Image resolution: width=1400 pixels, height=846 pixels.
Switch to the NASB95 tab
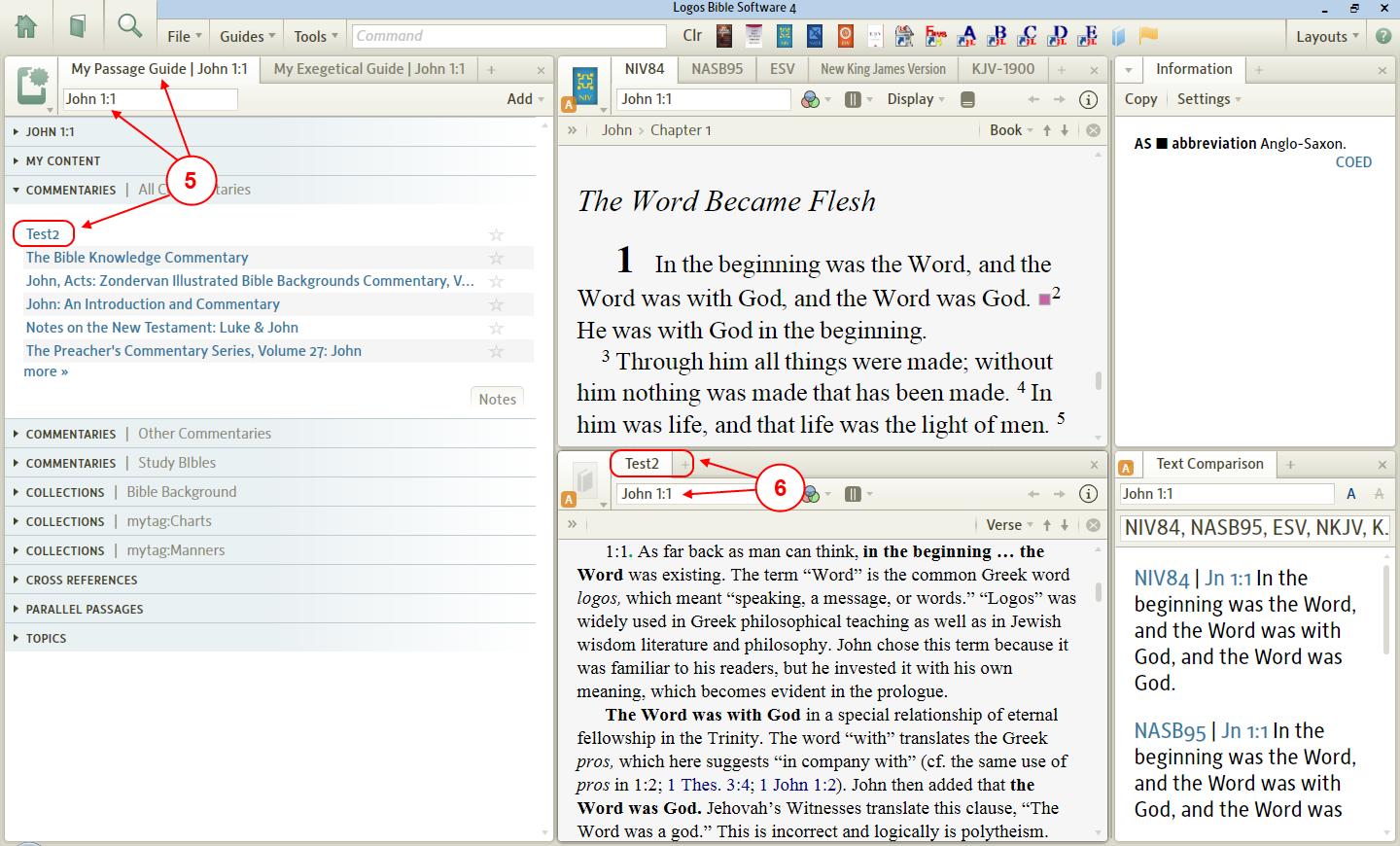click(717, 69)
